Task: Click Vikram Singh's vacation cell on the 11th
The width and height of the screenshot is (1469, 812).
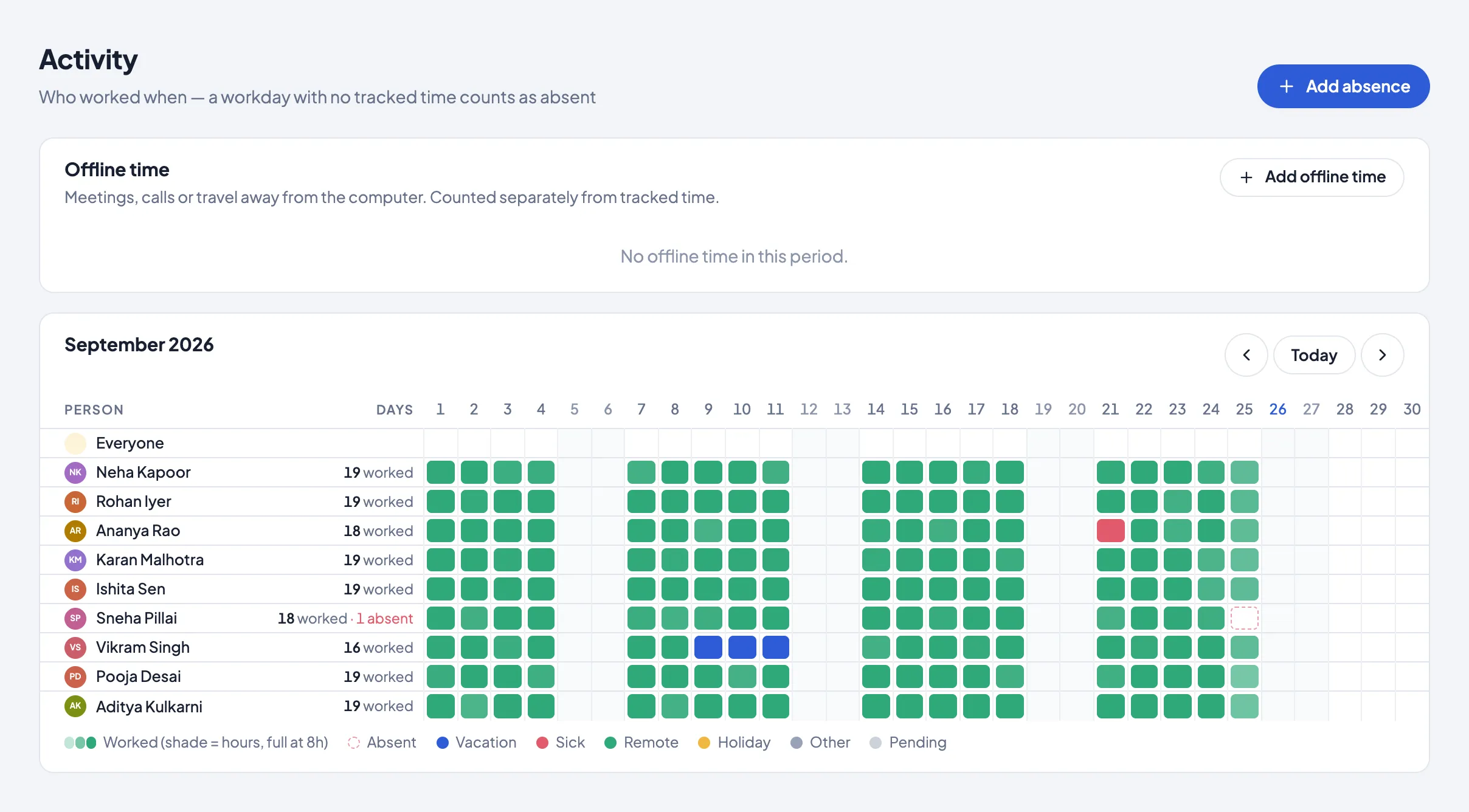Action: pyautogui.click(x=775, y=647)
